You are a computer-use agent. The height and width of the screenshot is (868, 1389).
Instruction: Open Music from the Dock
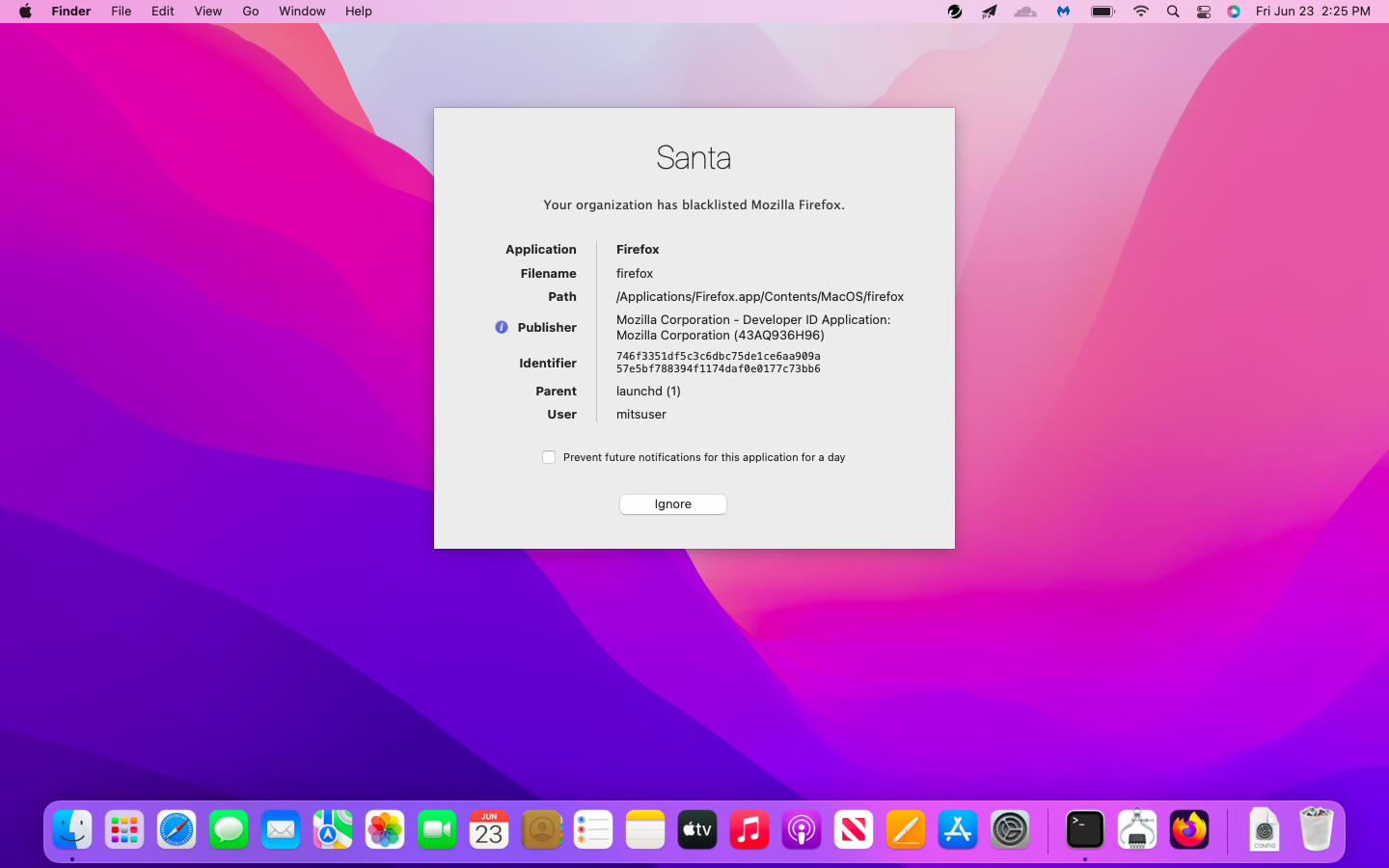point(749,829)
